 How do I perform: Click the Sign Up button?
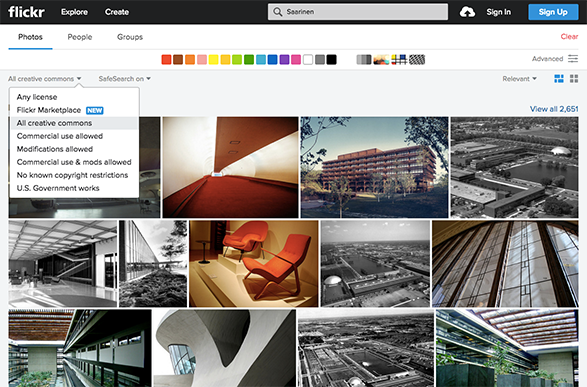pyautogui.click(x=553, y=12)
